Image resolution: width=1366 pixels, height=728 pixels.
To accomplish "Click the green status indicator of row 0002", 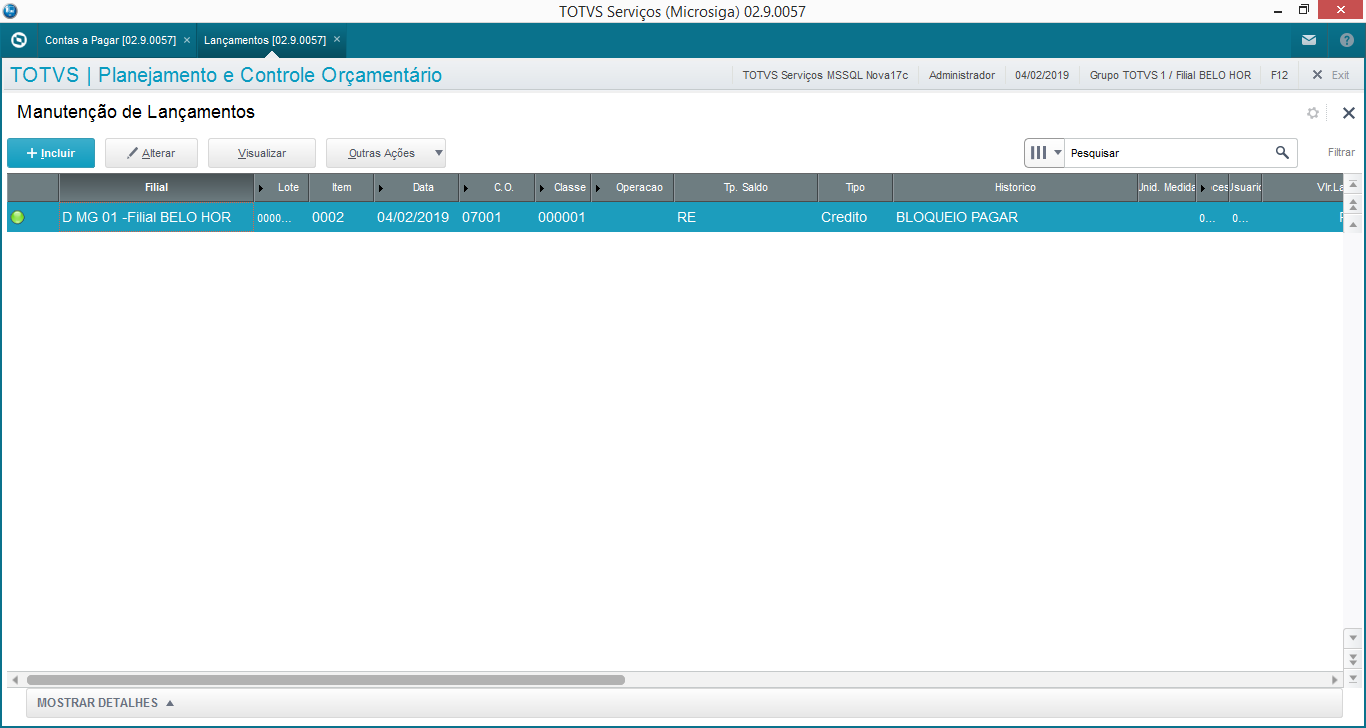I will click(18, 217).
